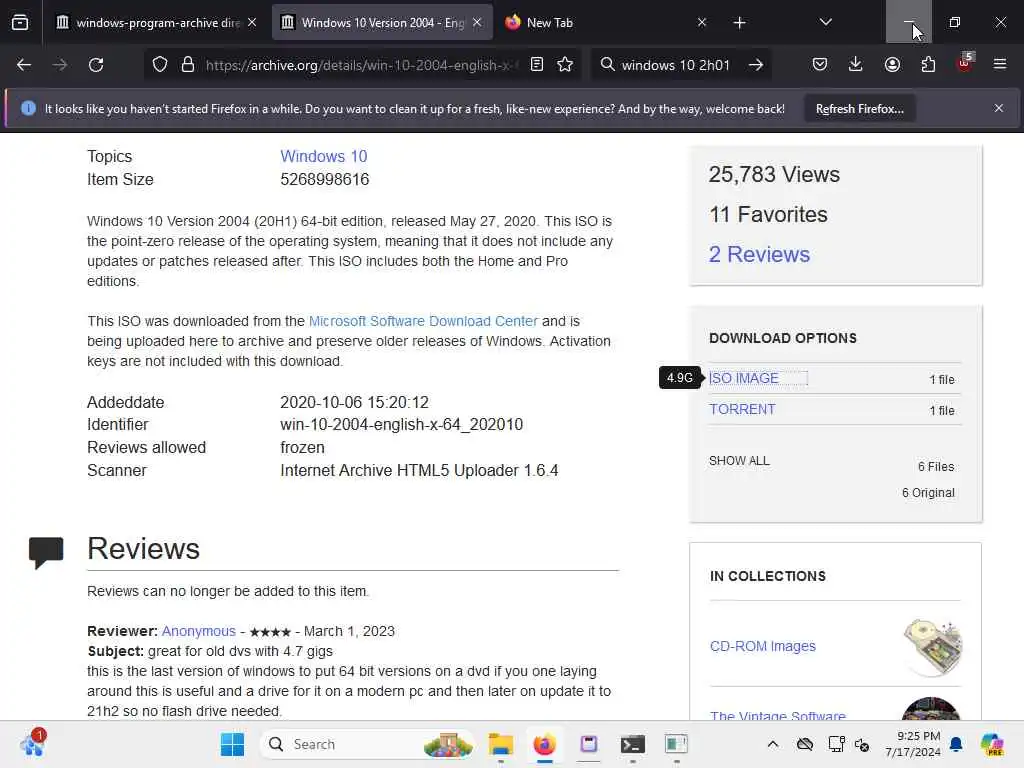The width and height of the screenshot is (1024, 768).
Task: Close the New Tab tab
Action: (702, 23)
